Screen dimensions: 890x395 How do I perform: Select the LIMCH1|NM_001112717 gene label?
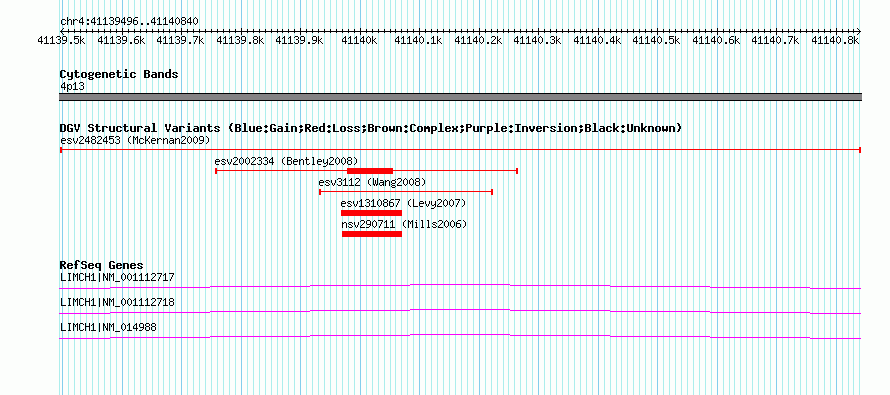click(117, 278)
